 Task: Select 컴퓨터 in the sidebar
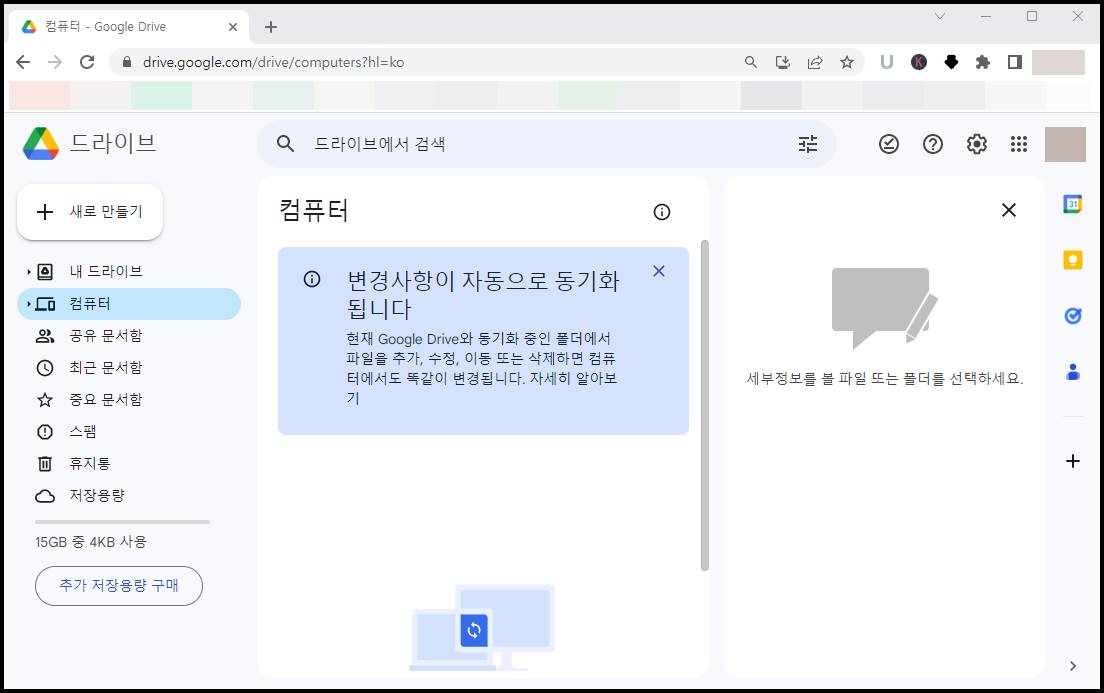(129, 304)
